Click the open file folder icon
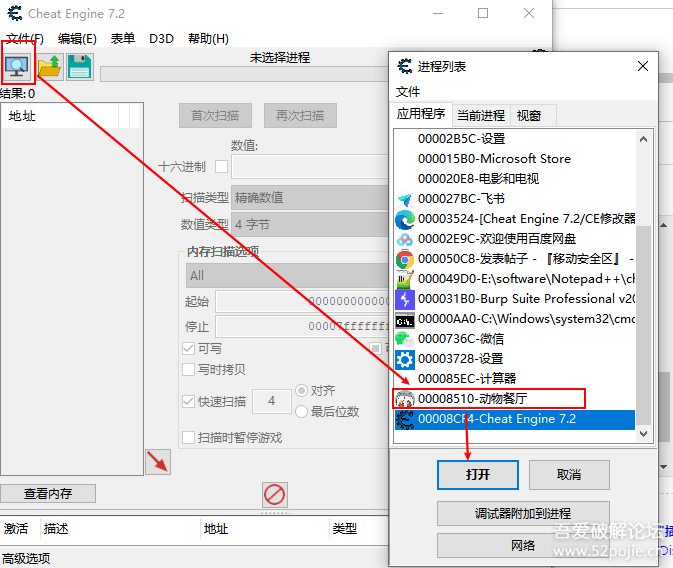This screenshot has width=673, height=568. [49, 67]
